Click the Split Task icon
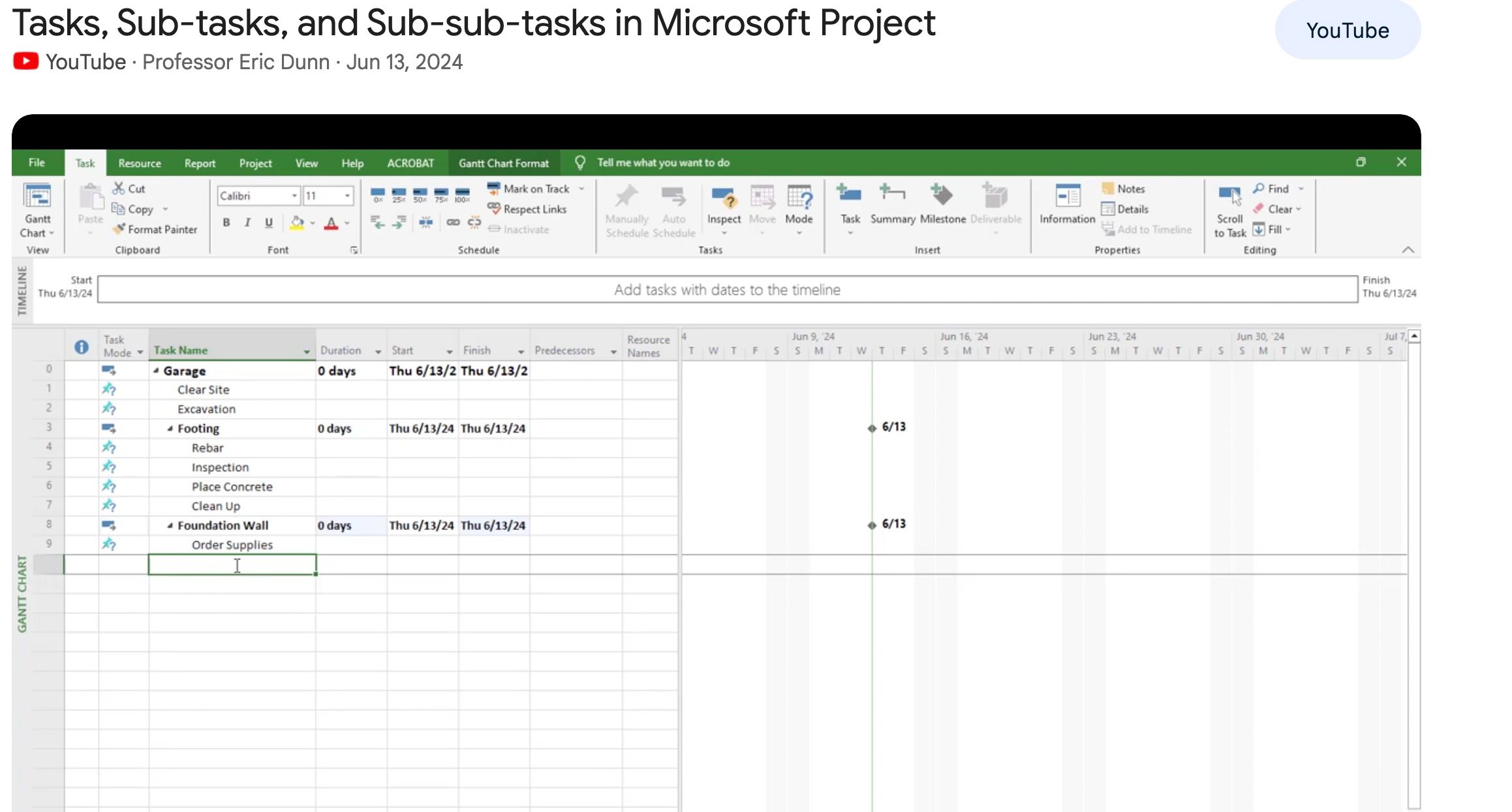The width and height of the screenshot is (1512, 812). (426, 223)
